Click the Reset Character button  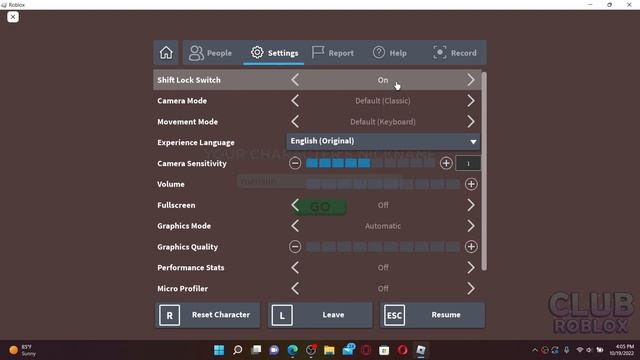pyautogui.click(x=207, y=315)
